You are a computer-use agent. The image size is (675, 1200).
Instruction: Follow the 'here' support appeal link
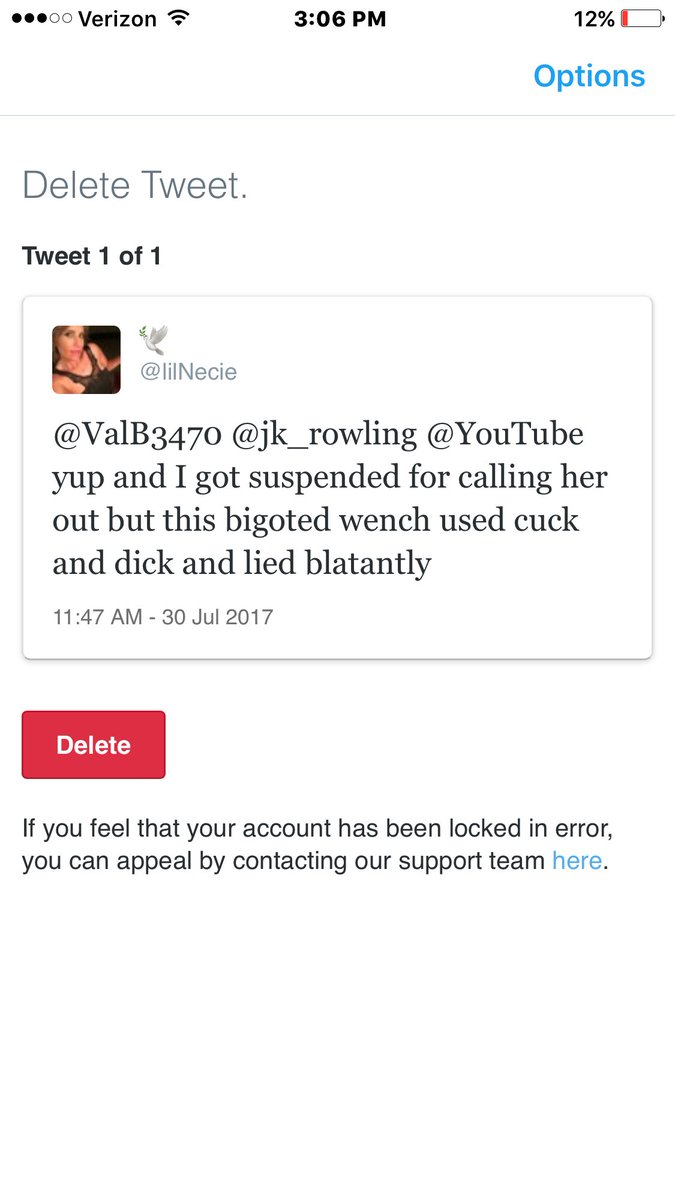point(577,860)
